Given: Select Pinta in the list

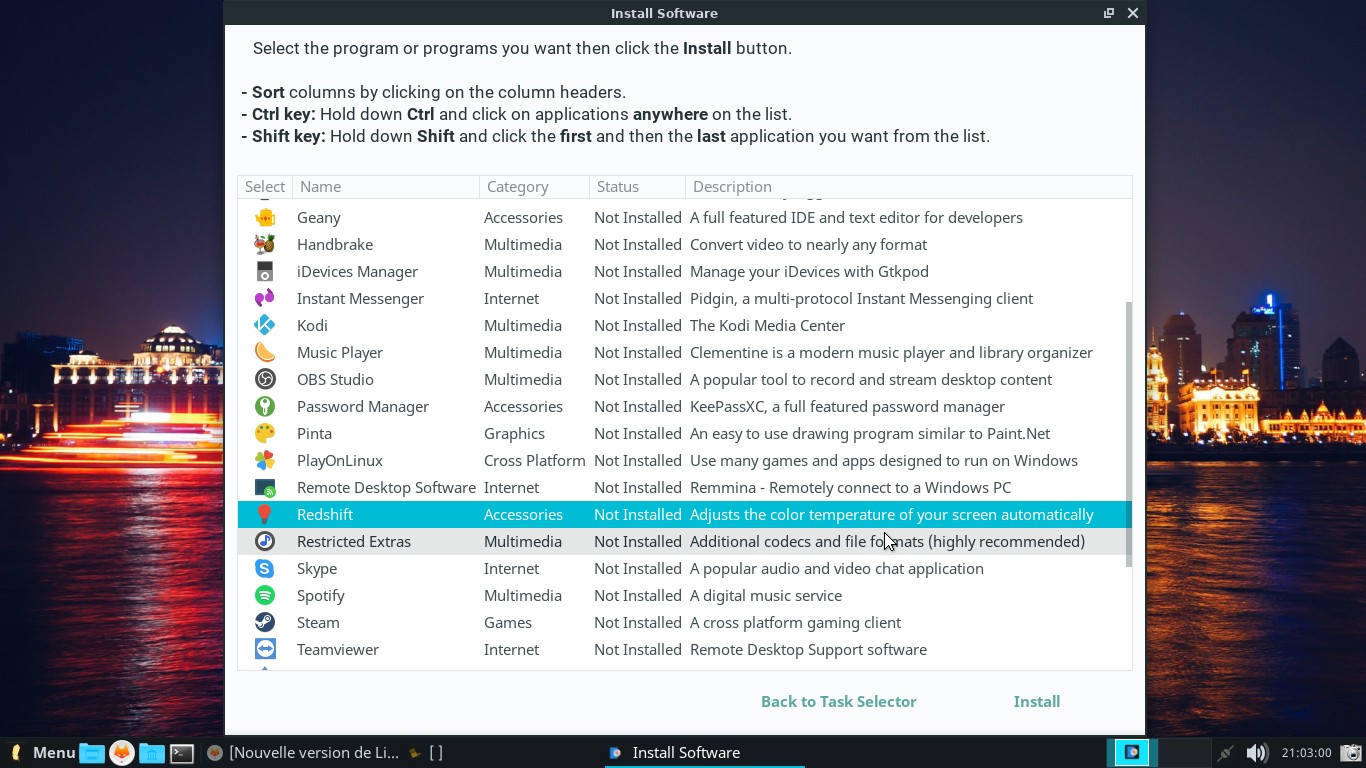Looking at the screenshot, I should 314,434.
